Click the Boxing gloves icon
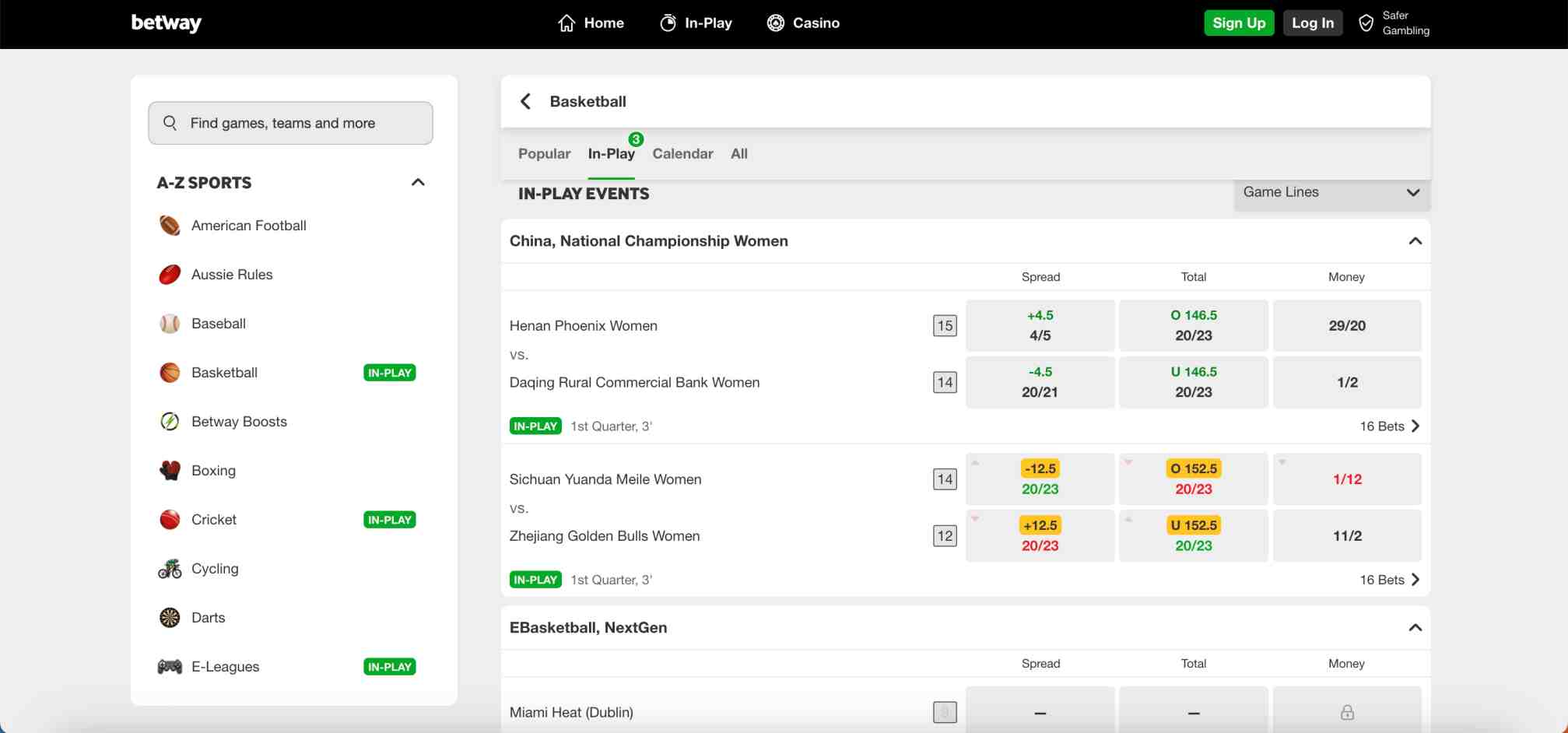Viewport: 1568px width, 733px height. pos(170,471)
